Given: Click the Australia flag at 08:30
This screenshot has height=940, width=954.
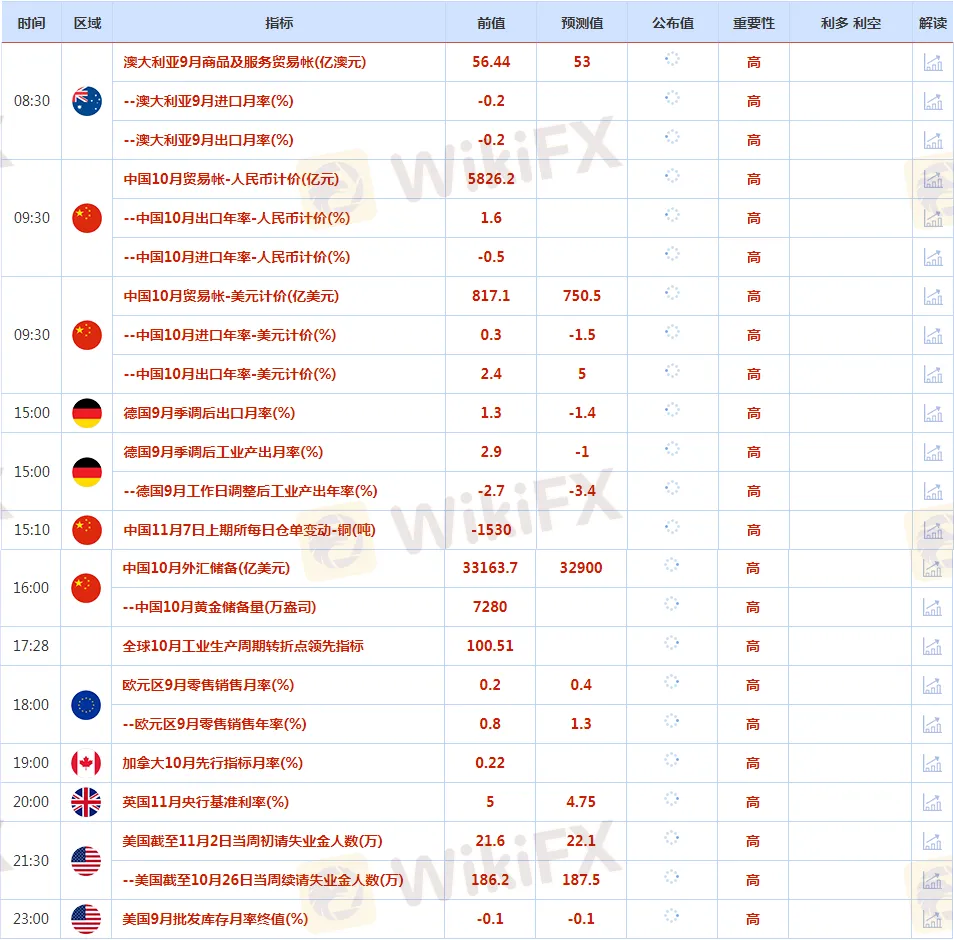Looking at the screenshot, I should tap(87, 101).
